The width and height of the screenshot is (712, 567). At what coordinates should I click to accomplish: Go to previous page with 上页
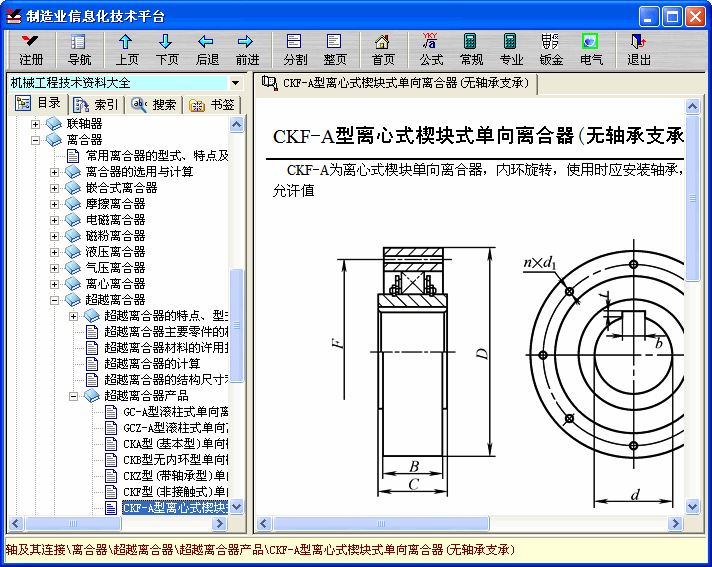(127, 49)
